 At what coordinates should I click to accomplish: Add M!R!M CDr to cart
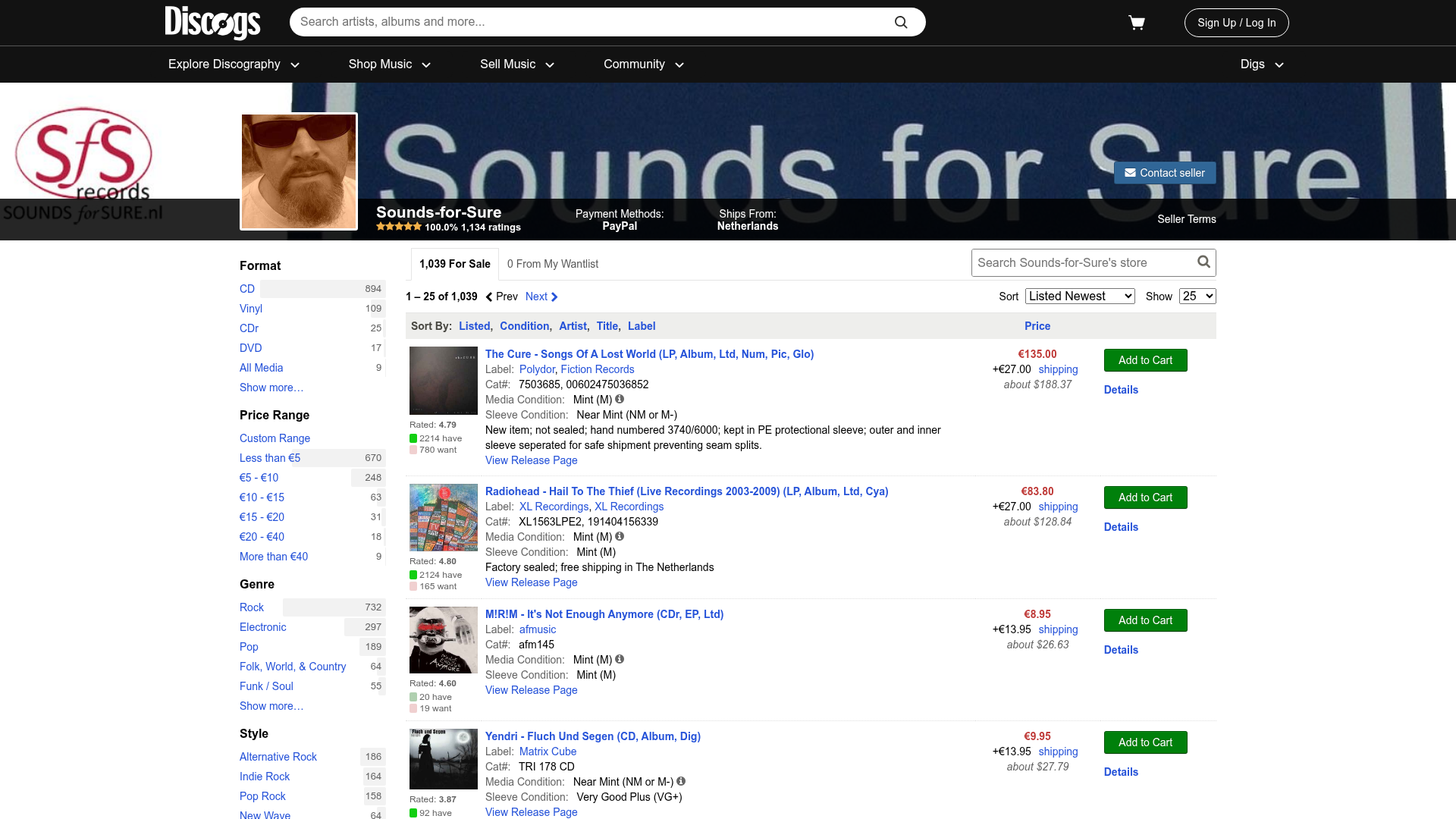pos(1146,620)
